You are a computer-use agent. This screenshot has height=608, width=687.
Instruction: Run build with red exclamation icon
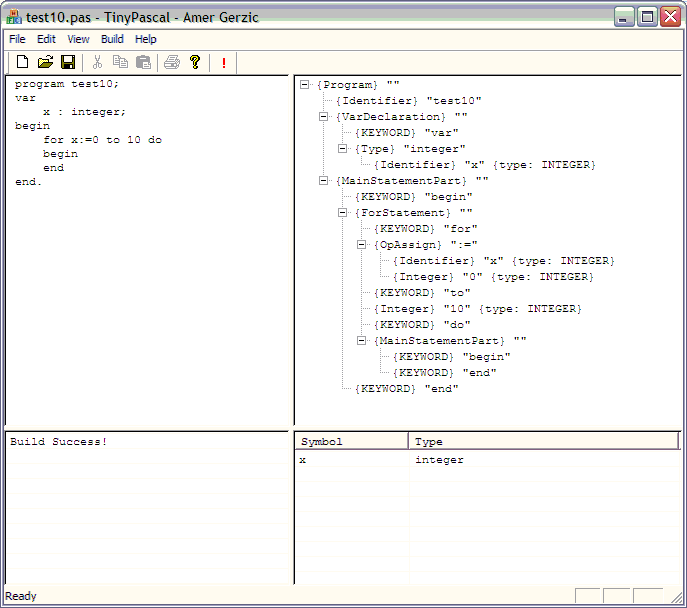224,63
